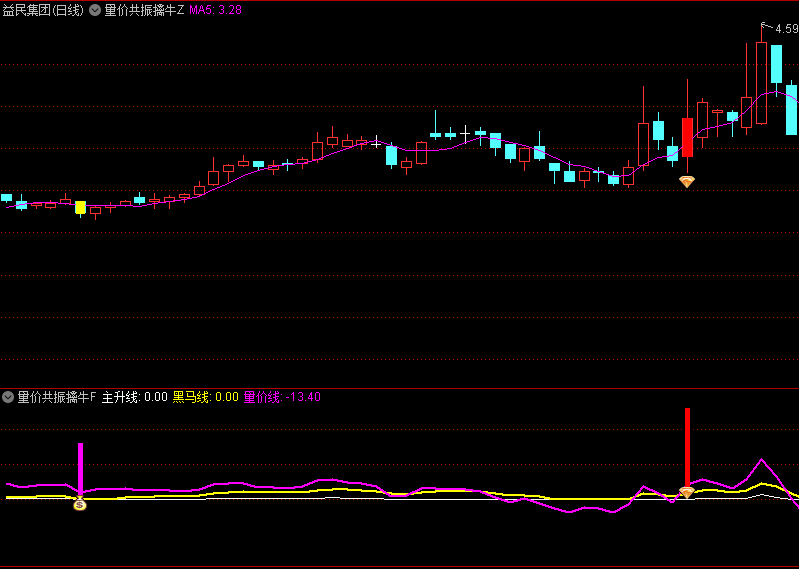The height and width of the screenshot is (569, 799).
Task: Click the 4.59 high price marker
Action: (785, 29)
